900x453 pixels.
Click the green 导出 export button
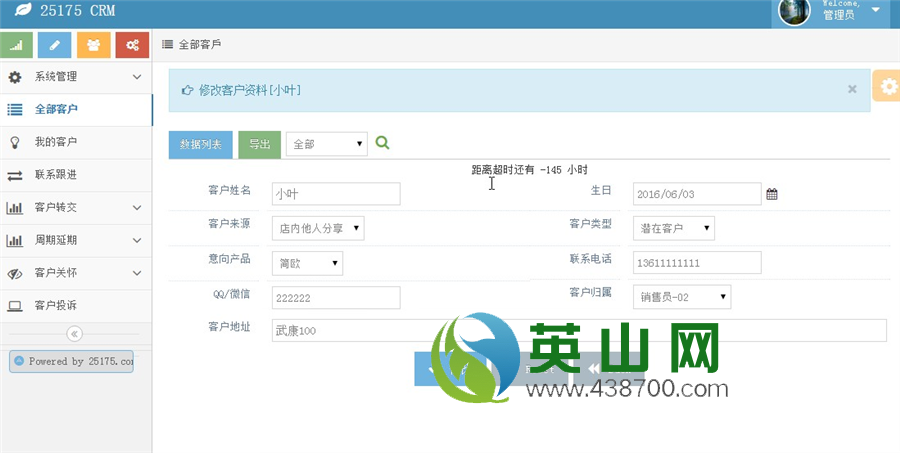pyautogui.click(x=259, y=144)
